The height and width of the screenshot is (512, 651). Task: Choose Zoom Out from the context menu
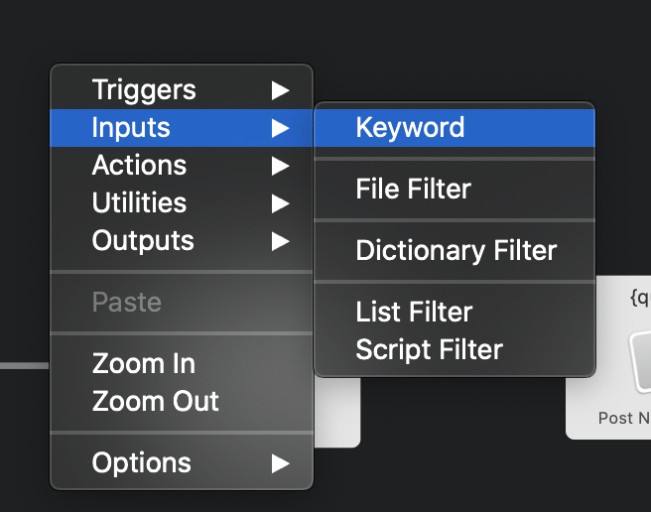tap(155, 402)
